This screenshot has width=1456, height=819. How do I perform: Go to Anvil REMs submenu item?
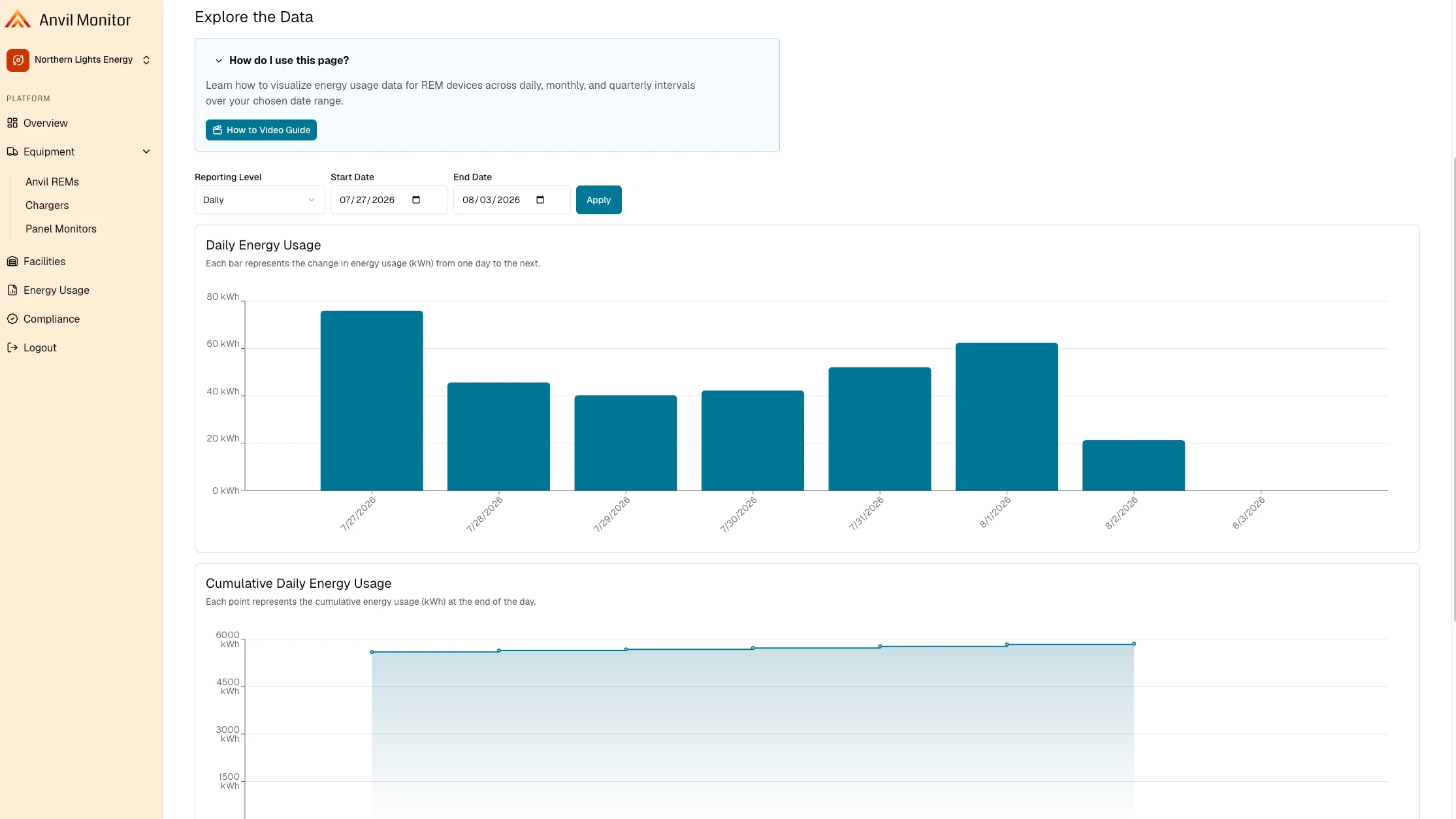click(52, 182)
